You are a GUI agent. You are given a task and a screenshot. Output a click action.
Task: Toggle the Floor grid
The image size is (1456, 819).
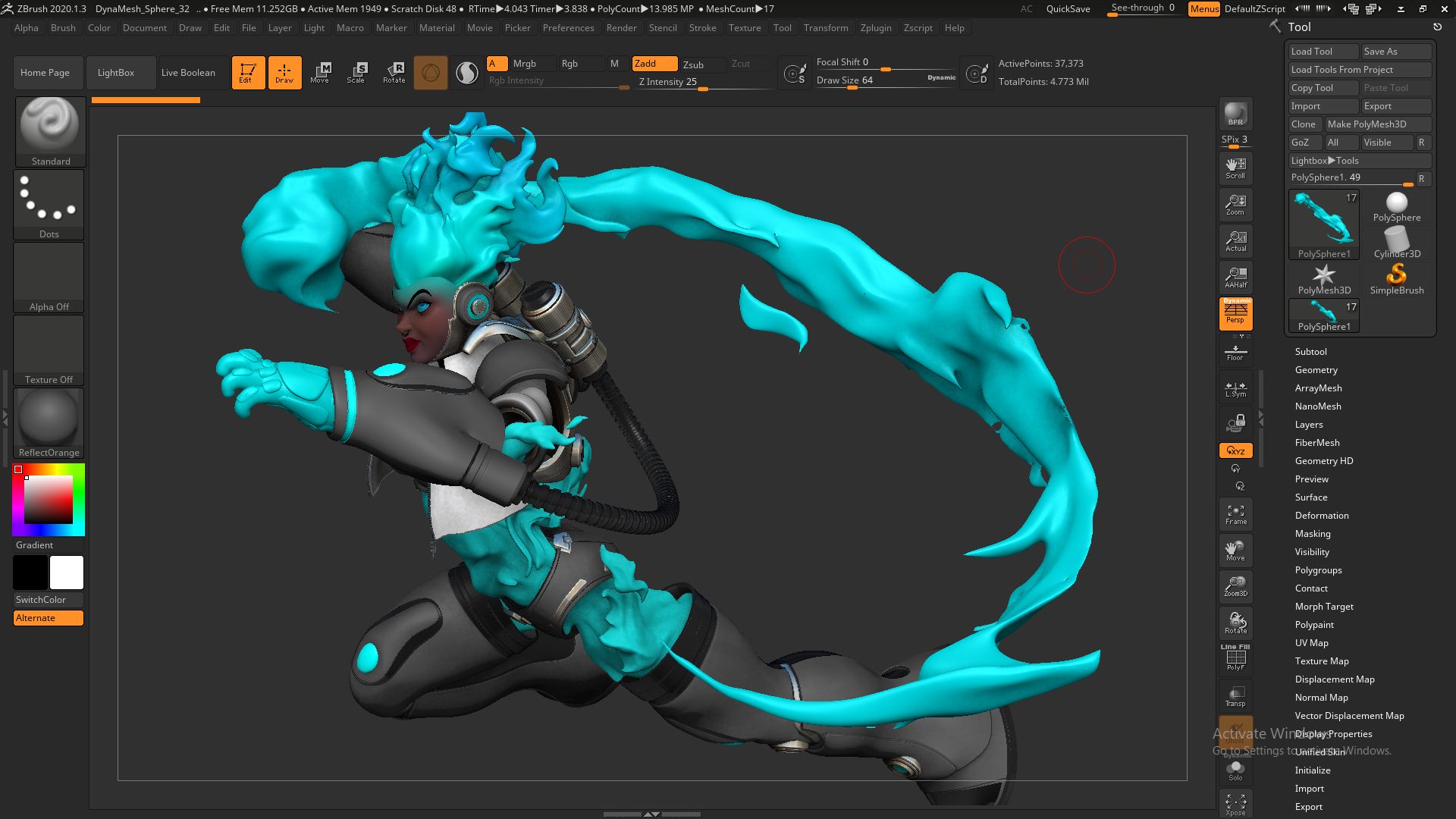[1235, 353]
